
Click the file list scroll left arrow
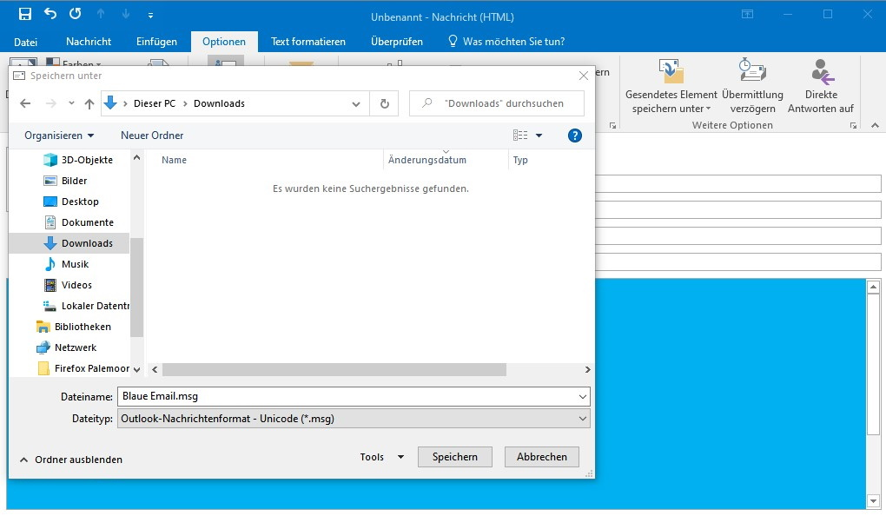coord(155,370)
